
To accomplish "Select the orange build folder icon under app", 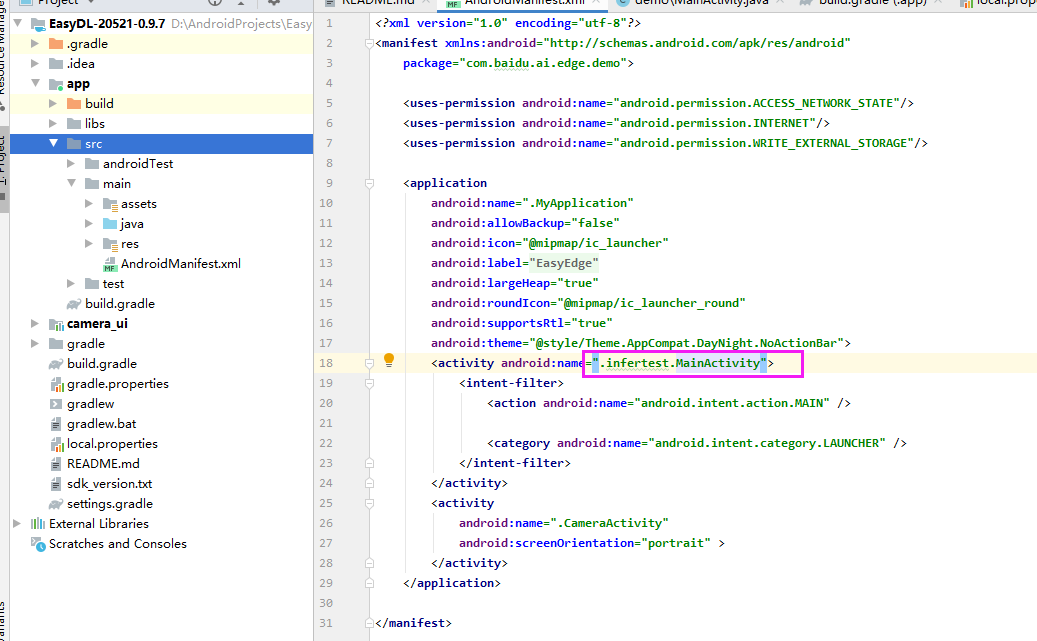I will point(74,104).
